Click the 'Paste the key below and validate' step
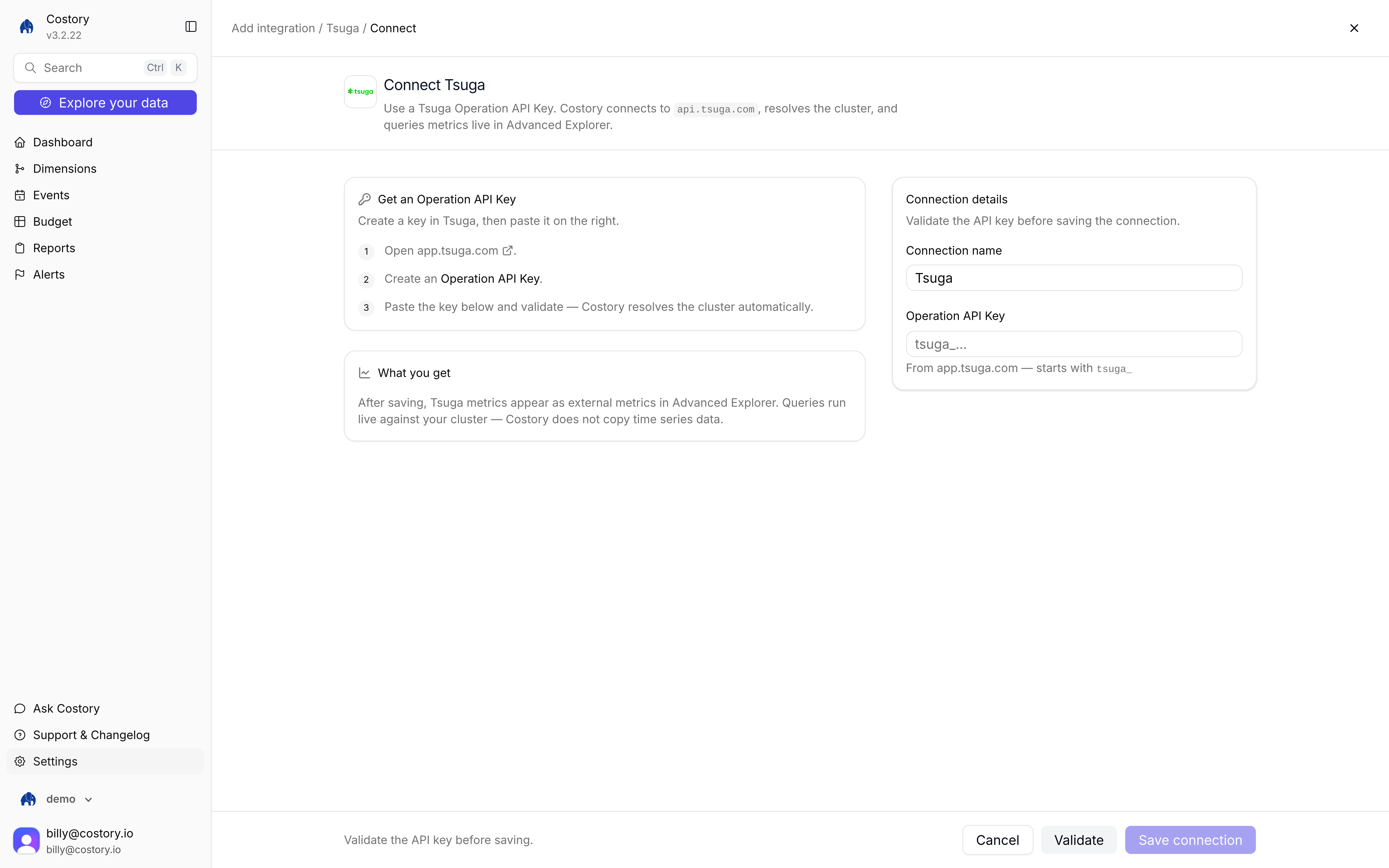 pos(599,307)
